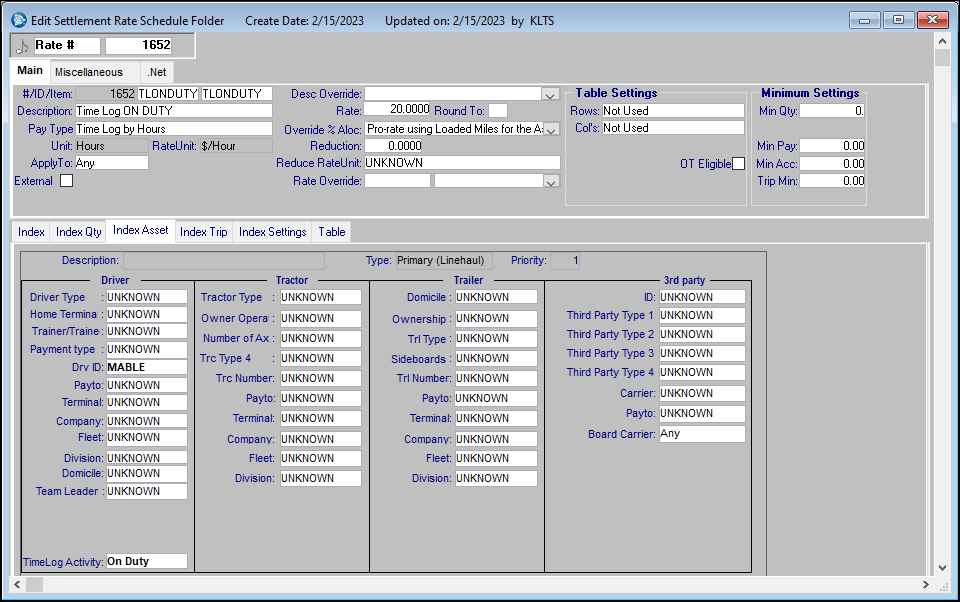Switch to the Index Qty tab
The height and width of the screenshot is (602, 960).
pos(78,232)
